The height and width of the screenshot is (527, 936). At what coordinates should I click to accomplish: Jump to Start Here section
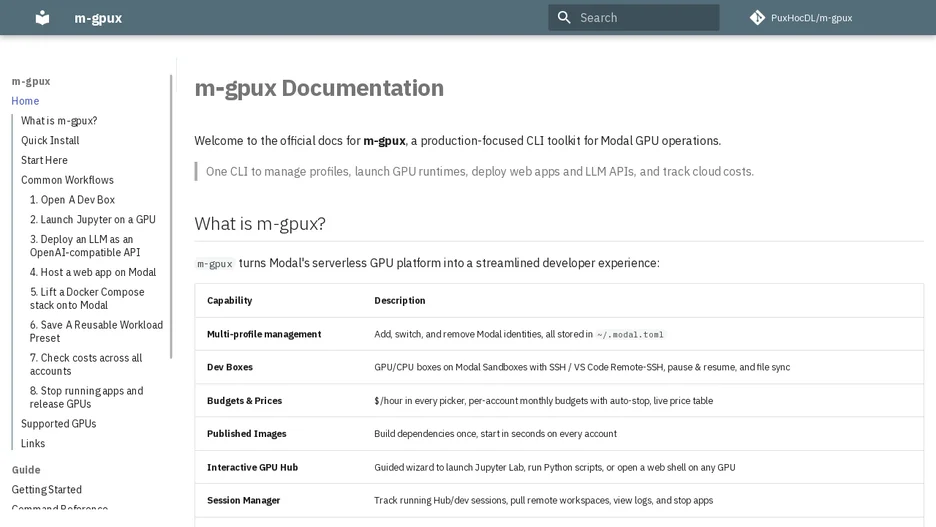44,160
